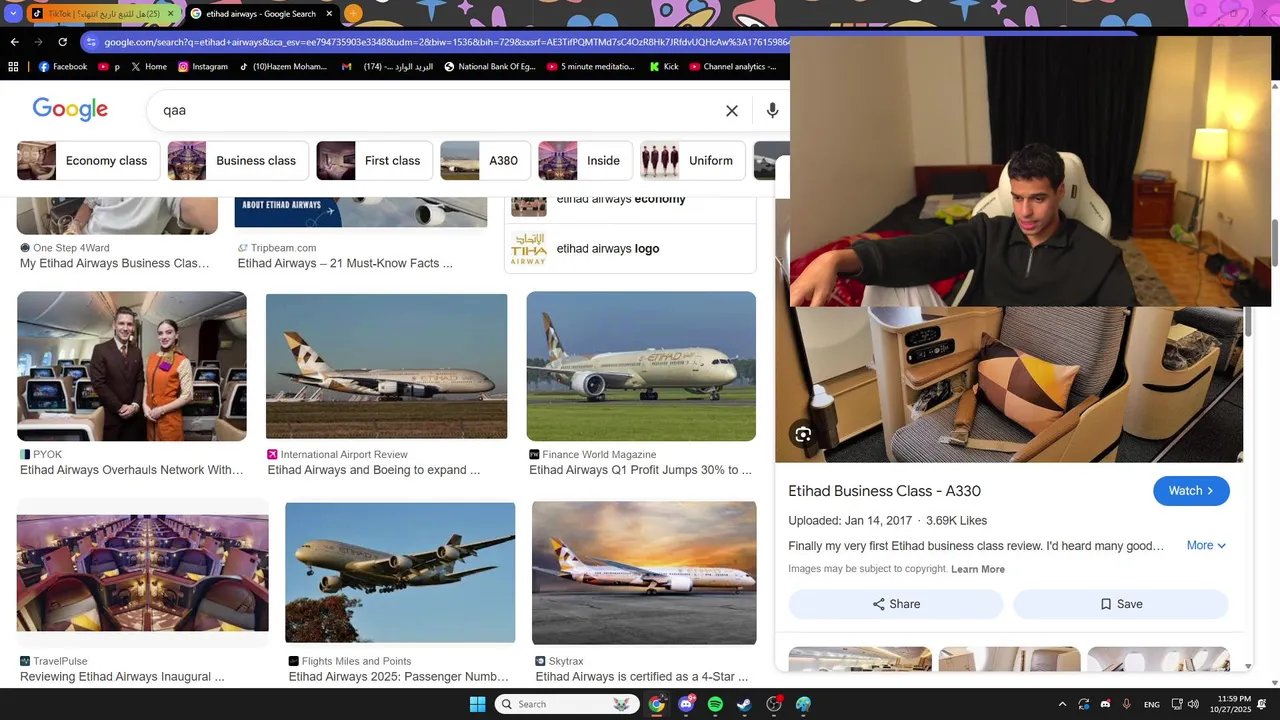Save the Etihad Business Class image
1280x720 pixels.
tap(1120, 604)
